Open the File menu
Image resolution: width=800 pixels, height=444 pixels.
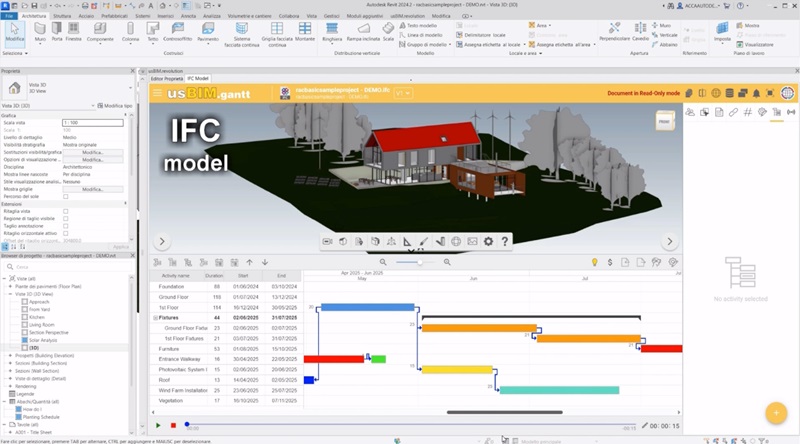pos(9,16)
